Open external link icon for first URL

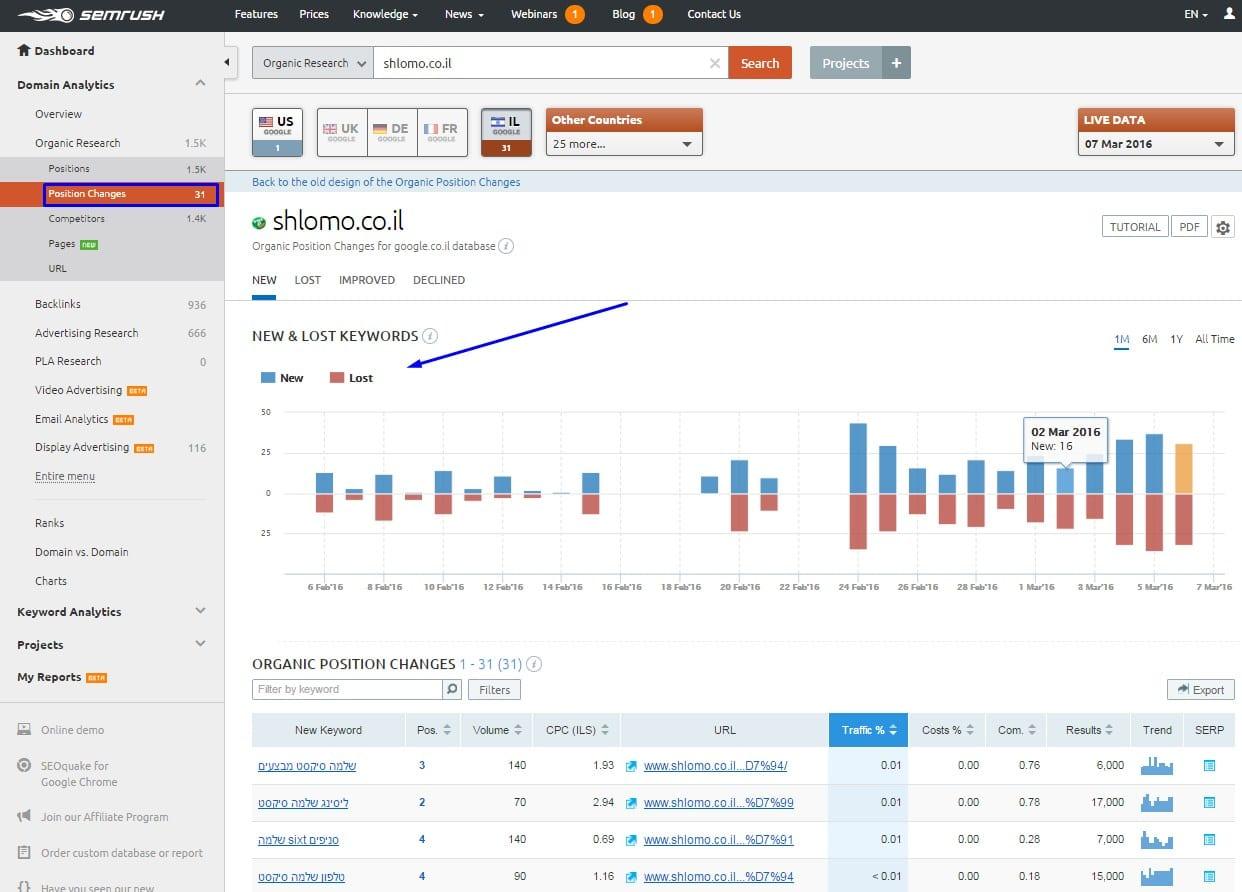[631, 767]
